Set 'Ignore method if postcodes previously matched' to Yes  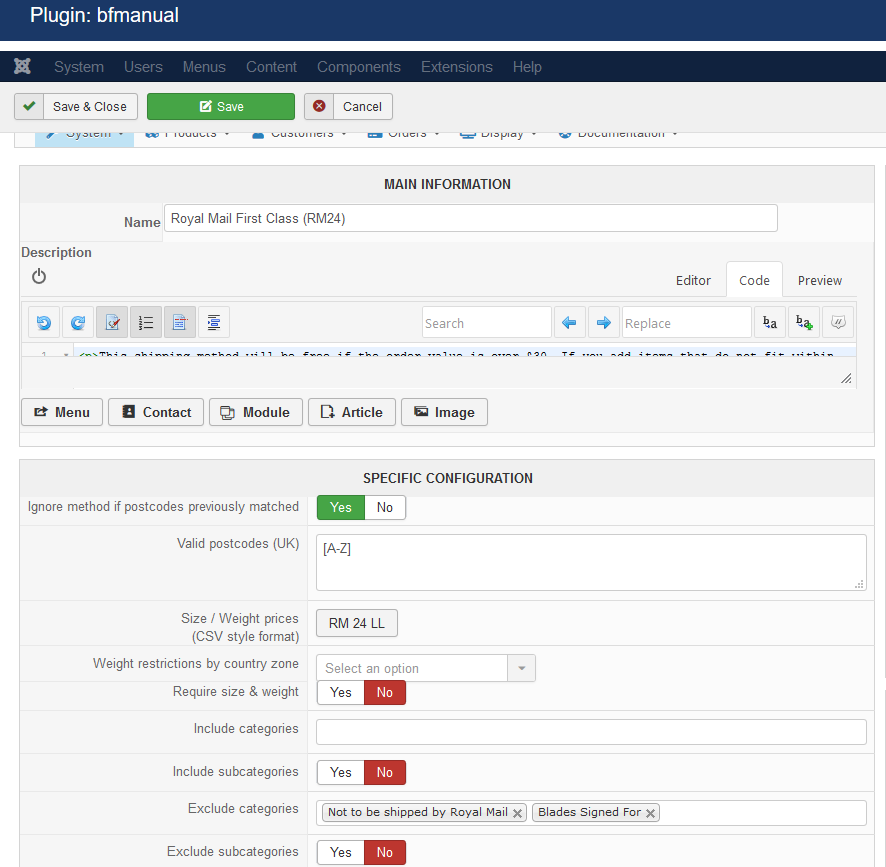341,508
